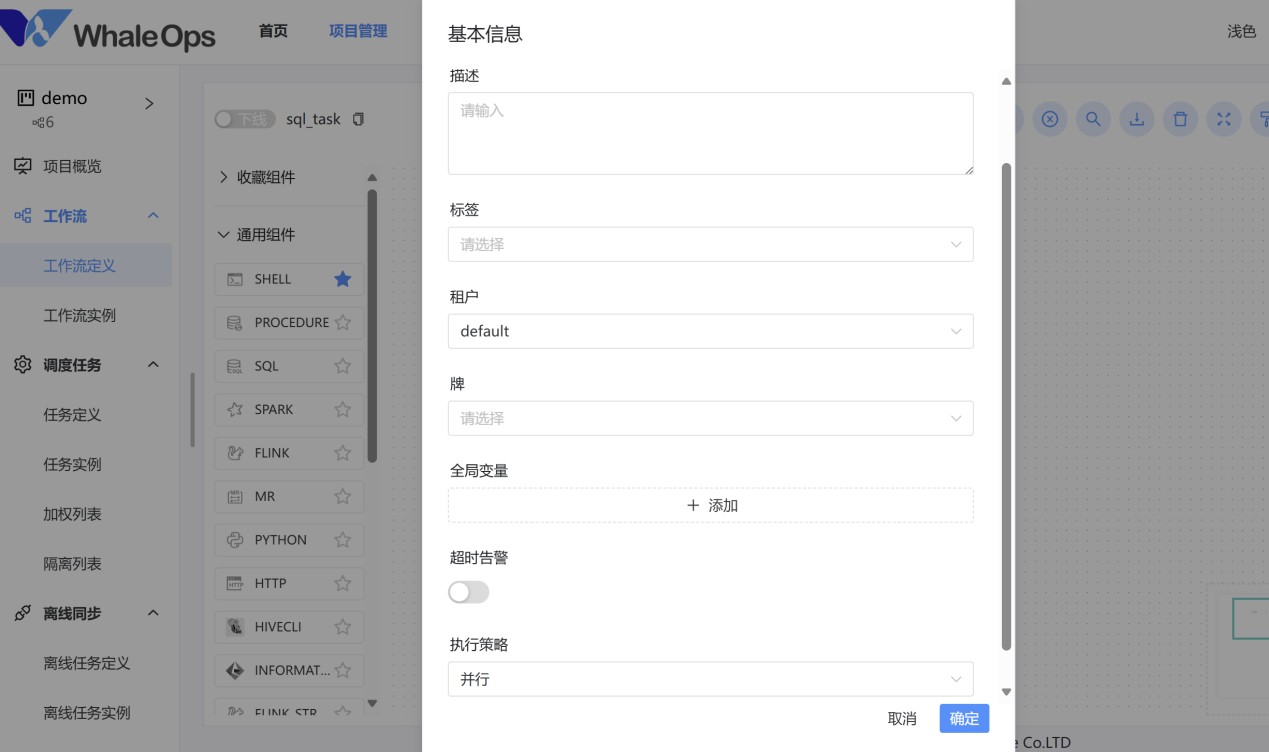Click the 描述 description input field
The width and height of the screenshot is (1269, 752).
(710, 133)
